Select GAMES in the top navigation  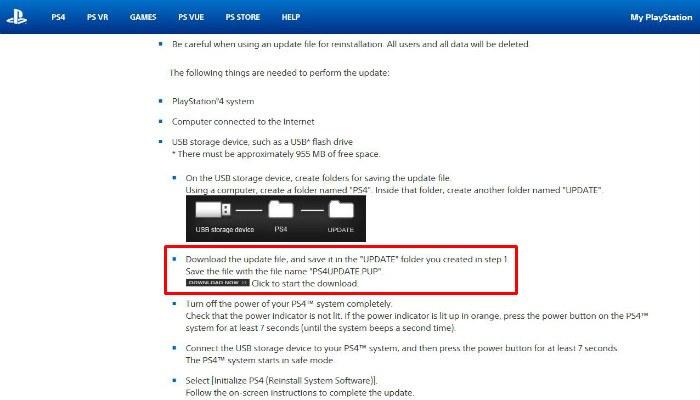143,17
